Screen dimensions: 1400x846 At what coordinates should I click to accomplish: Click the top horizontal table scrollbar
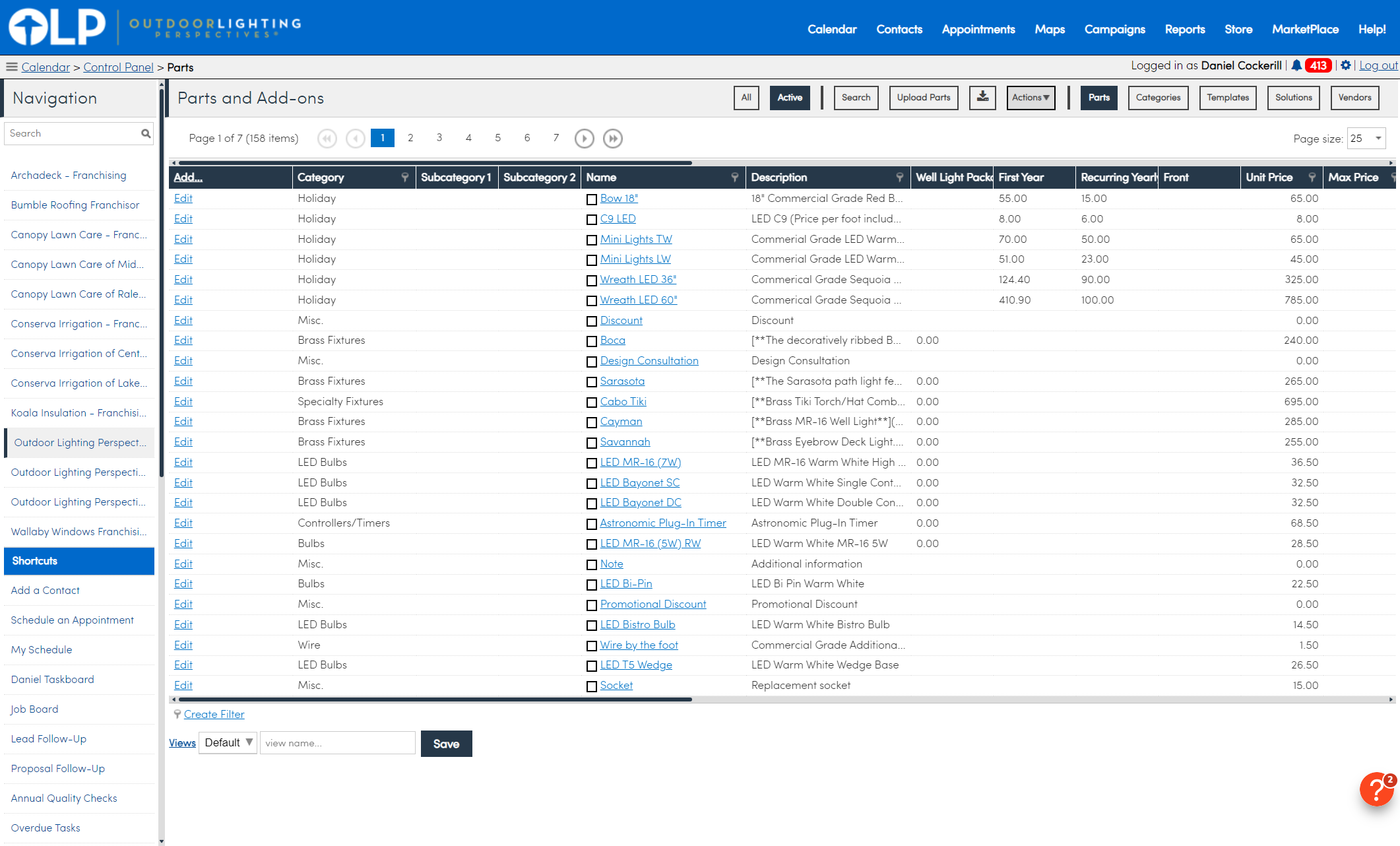(x=435, y=162)
